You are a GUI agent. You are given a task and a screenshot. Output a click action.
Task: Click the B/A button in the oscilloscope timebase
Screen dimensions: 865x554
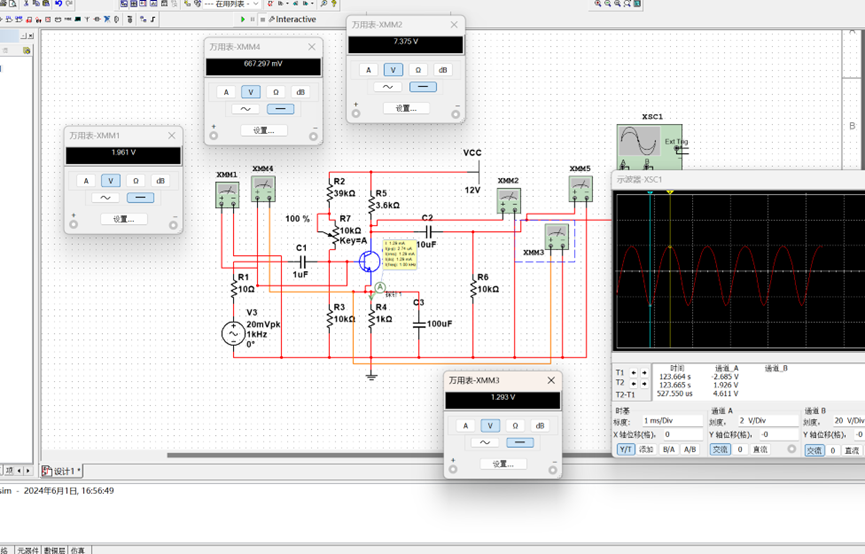point(669,449)
